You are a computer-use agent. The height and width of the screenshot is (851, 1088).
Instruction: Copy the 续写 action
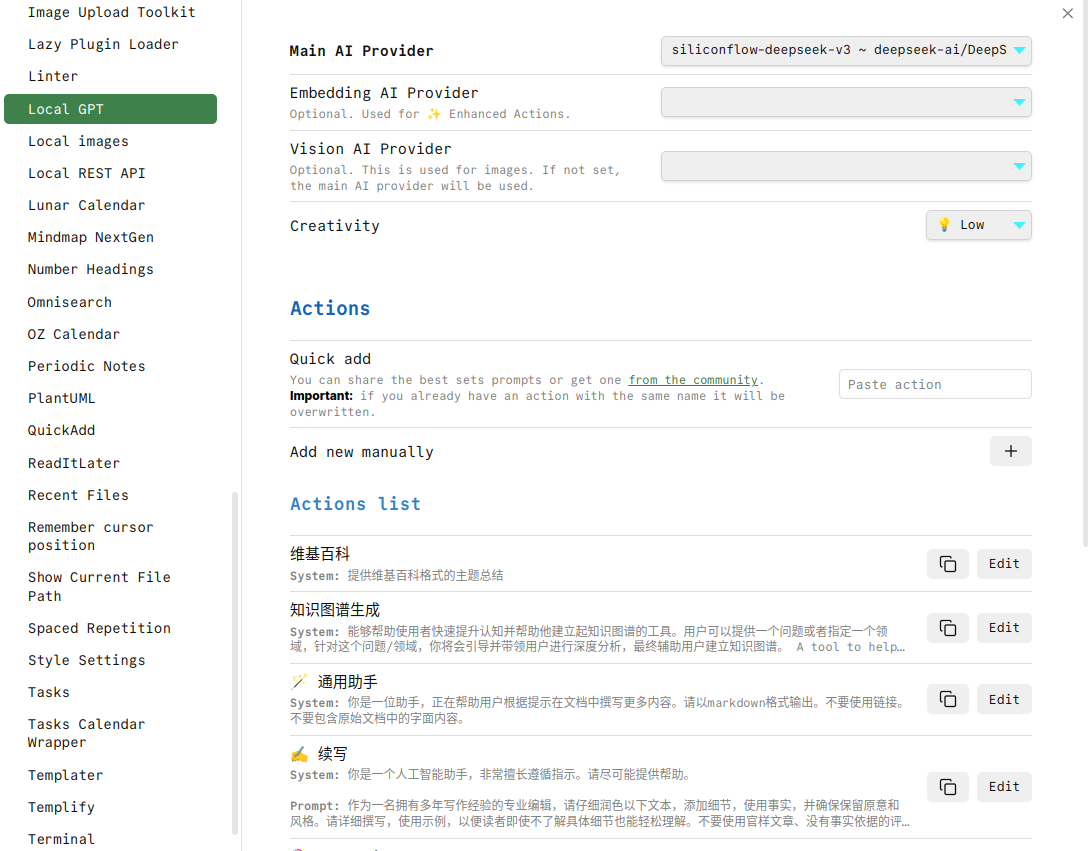coord(947,787)
